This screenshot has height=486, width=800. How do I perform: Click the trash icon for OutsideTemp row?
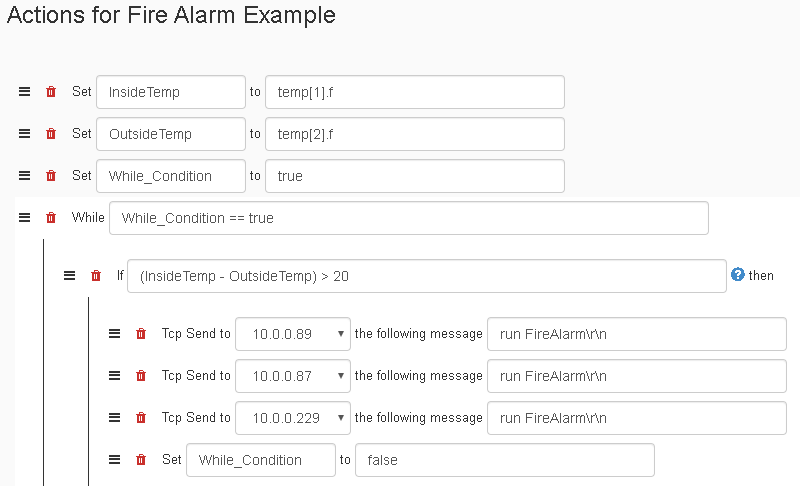[51, 134]
